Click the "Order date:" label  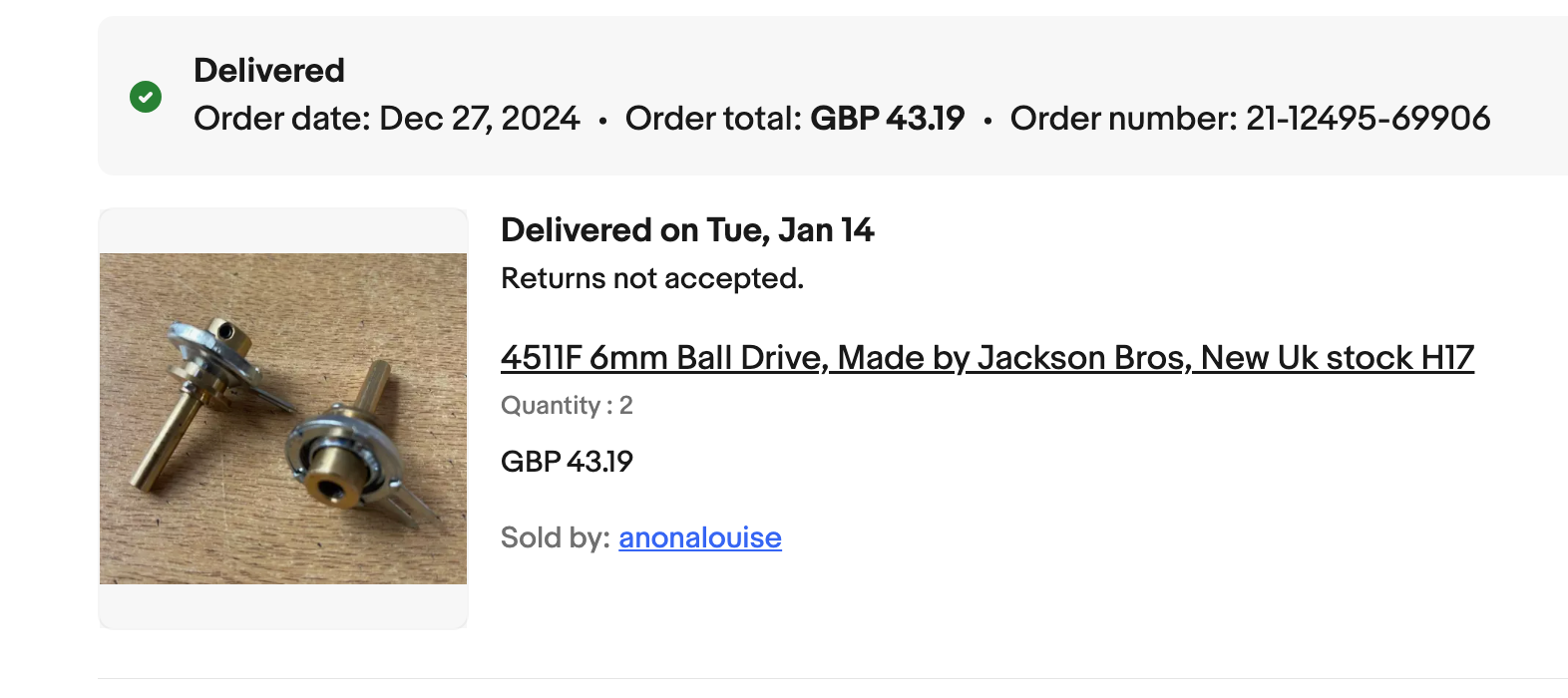pyautogui.click(x=282, y=119)
